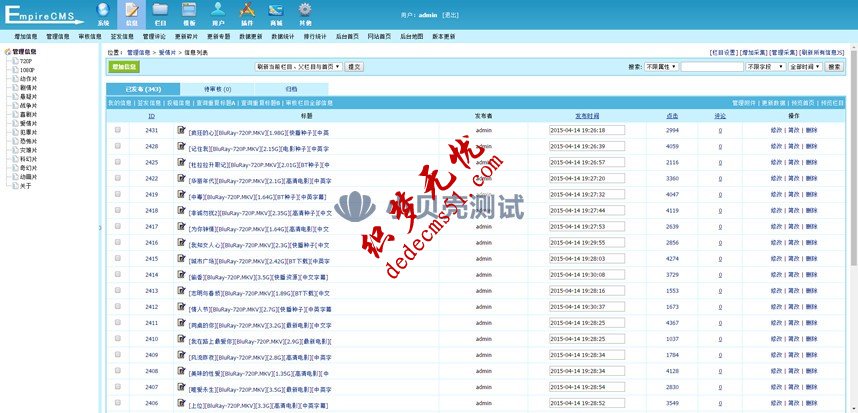
Task: Tick the checkbox for row ID 2417
Action: tap(118, 226)
